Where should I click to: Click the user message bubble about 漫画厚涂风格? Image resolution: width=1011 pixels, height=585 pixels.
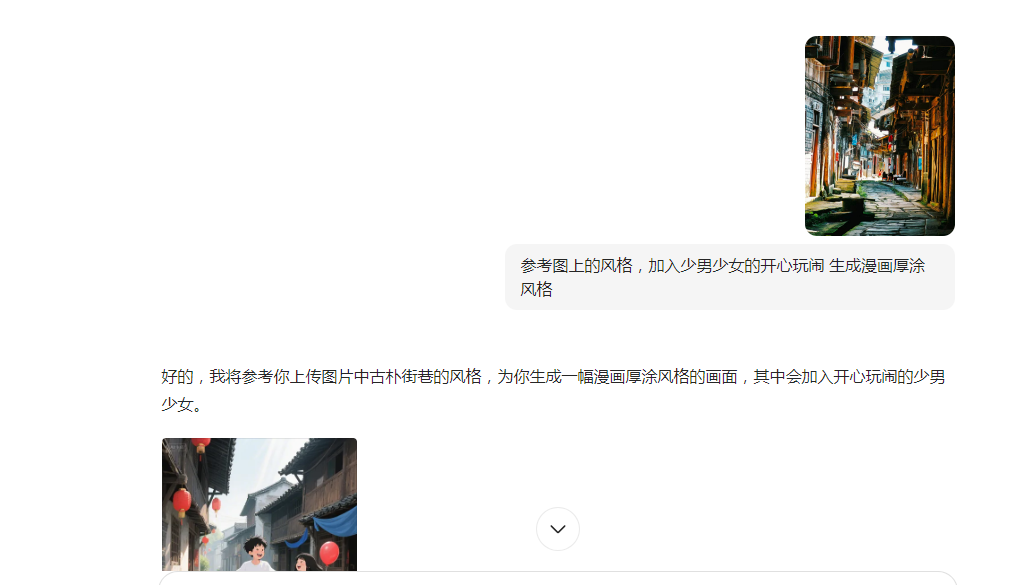click(x=729, y=277)
